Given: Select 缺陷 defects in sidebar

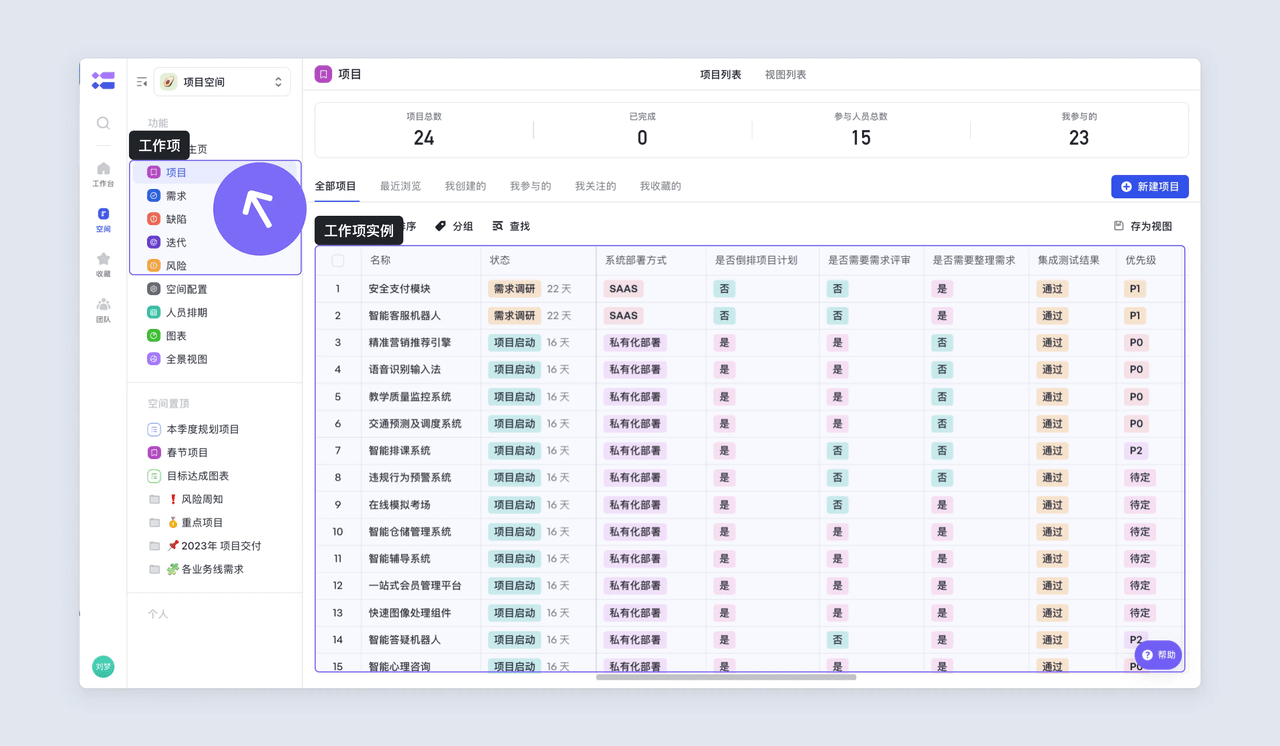Looking at the screenshot, I should 175,219.
